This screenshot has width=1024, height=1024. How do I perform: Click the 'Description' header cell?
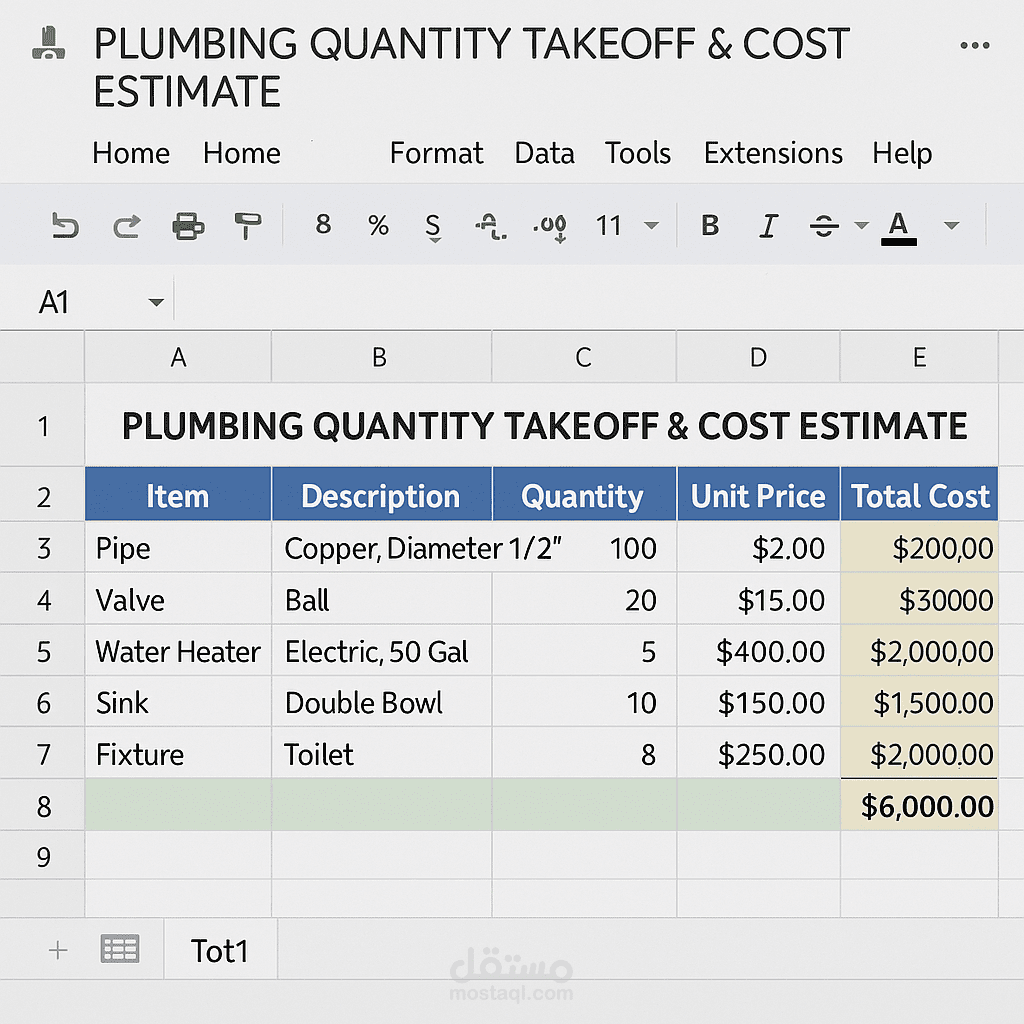coord(381,495)
